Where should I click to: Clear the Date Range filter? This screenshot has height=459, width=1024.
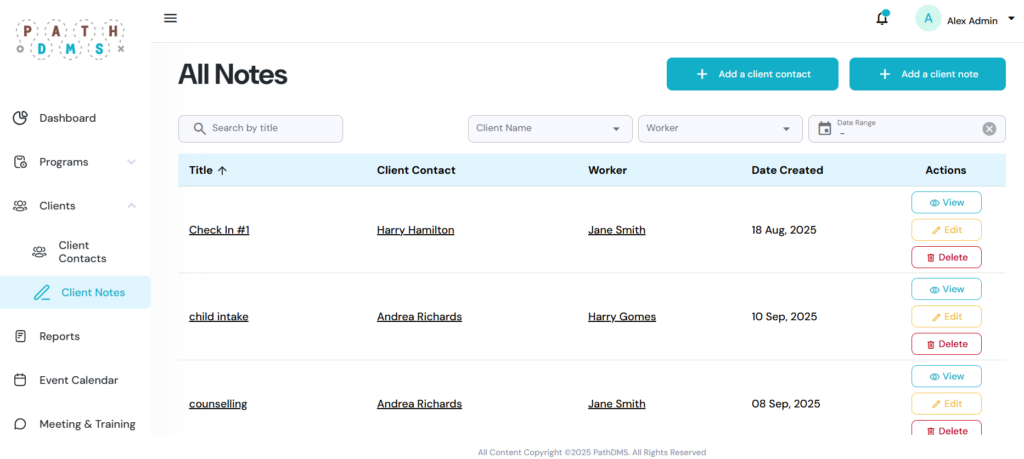point(989,128)
